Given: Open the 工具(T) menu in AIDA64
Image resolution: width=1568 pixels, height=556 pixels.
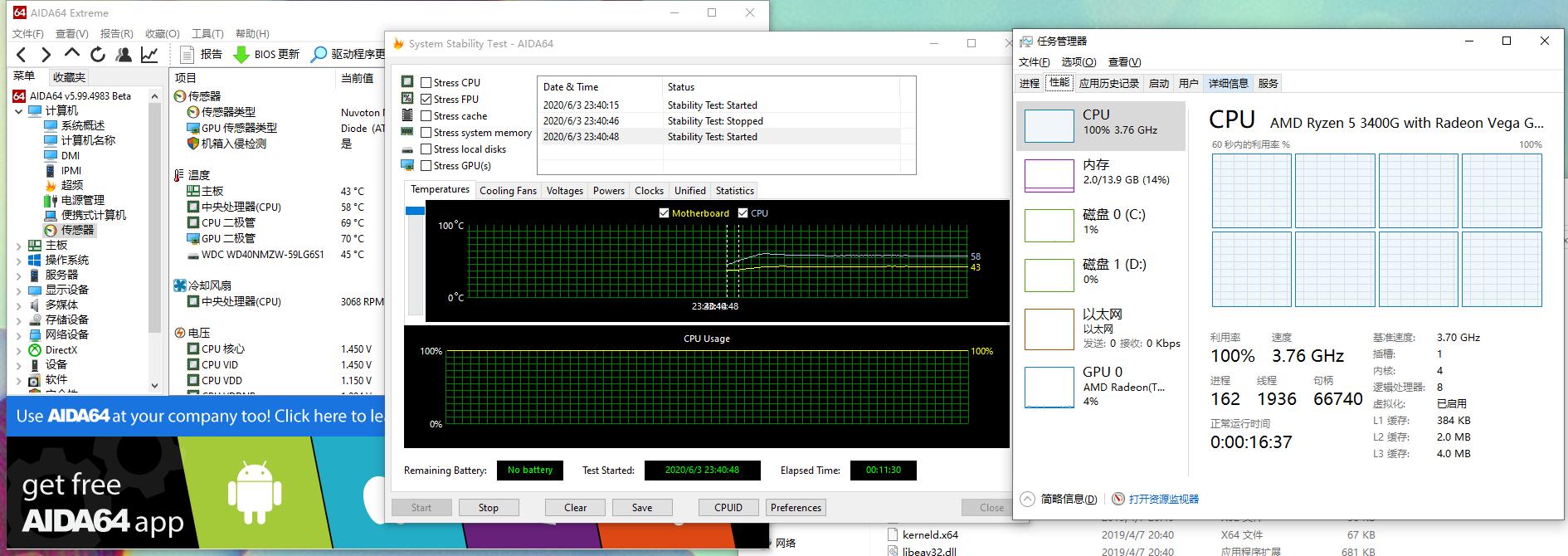Looking at the screenshot, I should [x=207, y=34].
